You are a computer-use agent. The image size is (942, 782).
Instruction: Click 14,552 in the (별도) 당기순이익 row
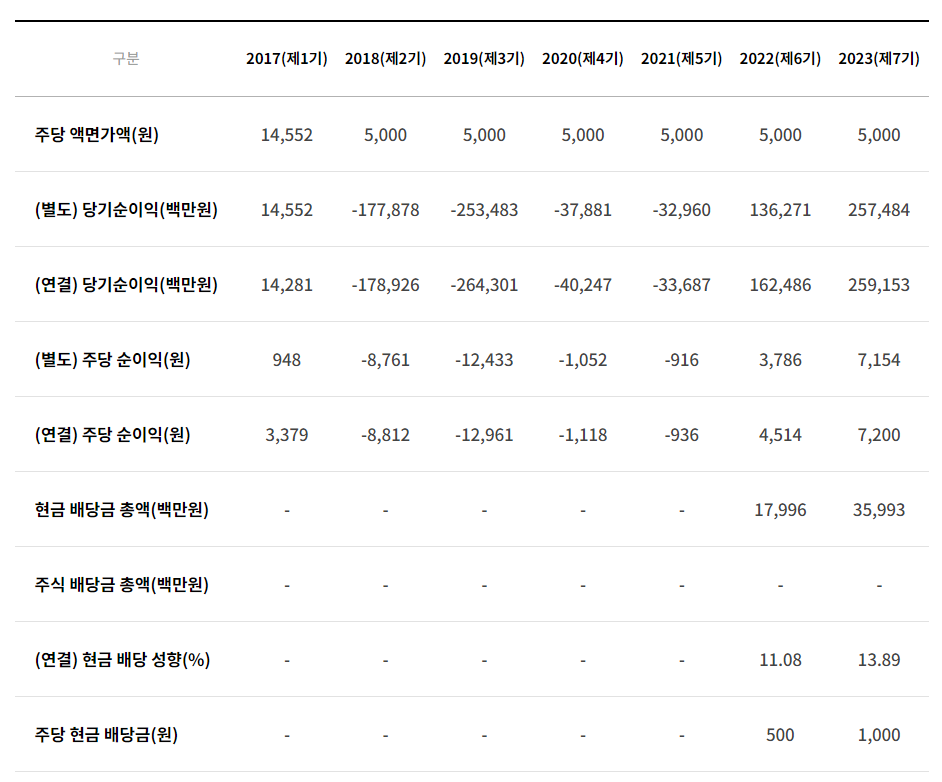pyautogui.click(x=287, y=210)
